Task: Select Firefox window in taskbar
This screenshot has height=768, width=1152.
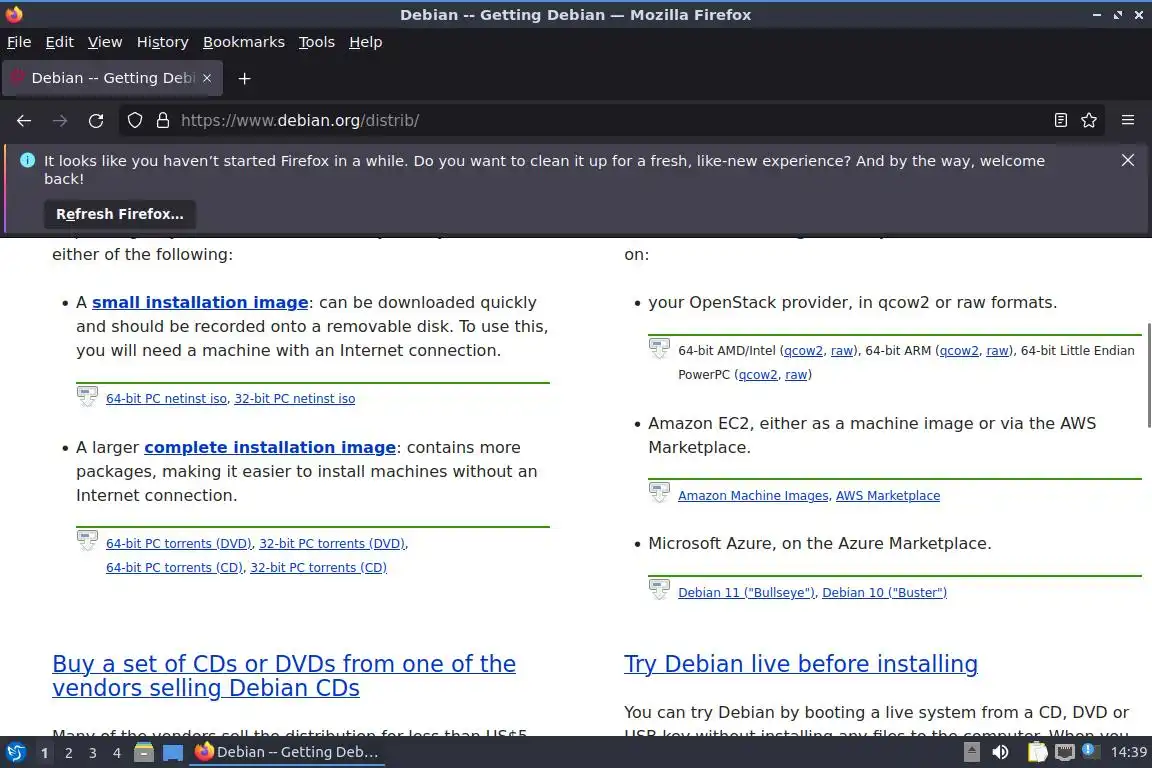Action: (287, 752)
